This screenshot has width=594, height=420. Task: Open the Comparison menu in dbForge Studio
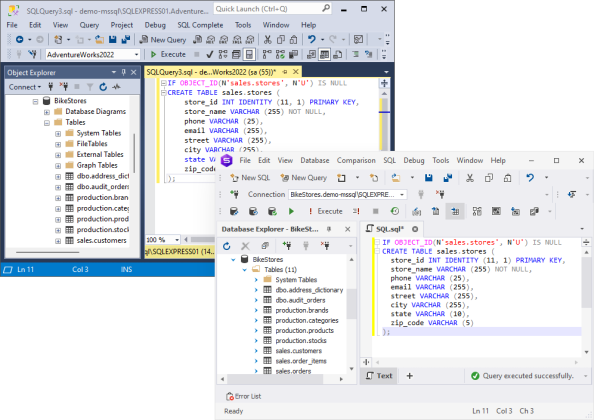(x=356, y=160)
